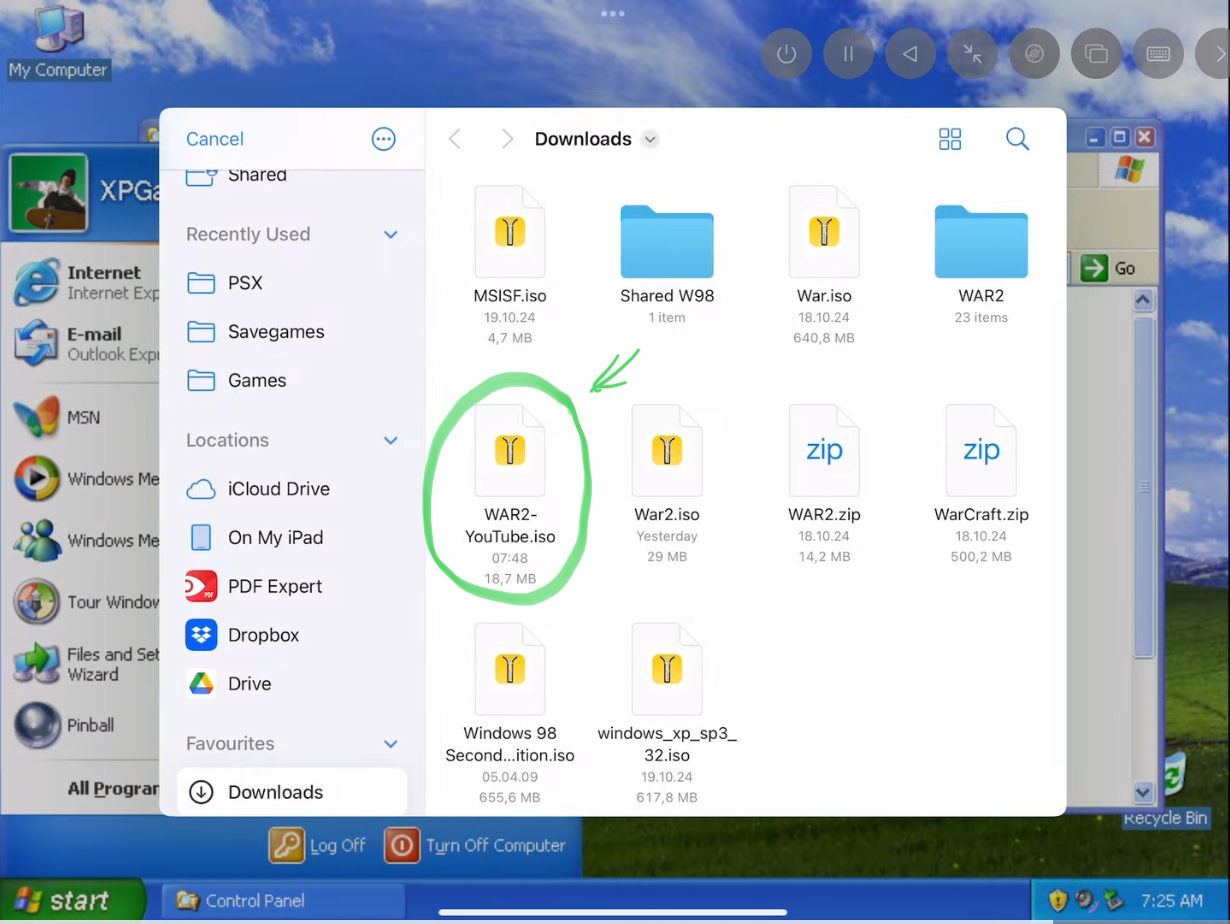The image size is (1230, 924).
Task: Click the Windows XP start button
Action: (x=72, y=900)
